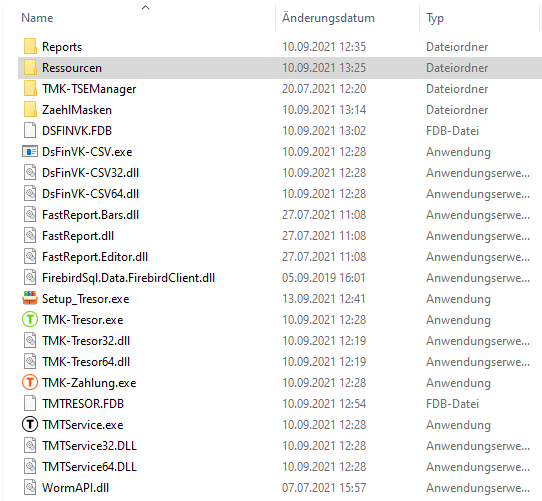Select the TMK-TSEManager folder icon
This screenshot has width=542, height=501.
click(30, 89)
